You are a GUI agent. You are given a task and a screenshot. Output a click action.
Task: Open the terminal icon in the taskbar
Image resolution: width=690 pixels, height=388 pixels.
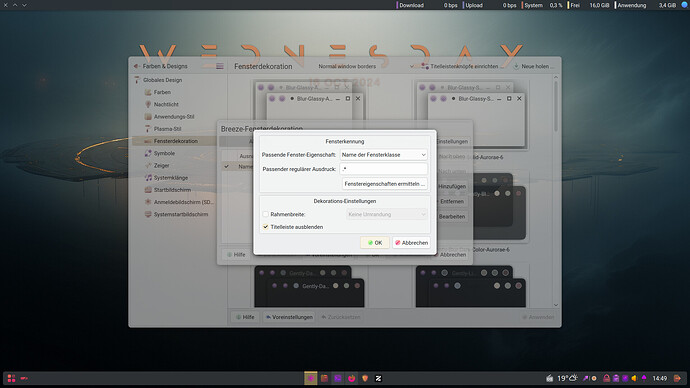click(338, 378)
